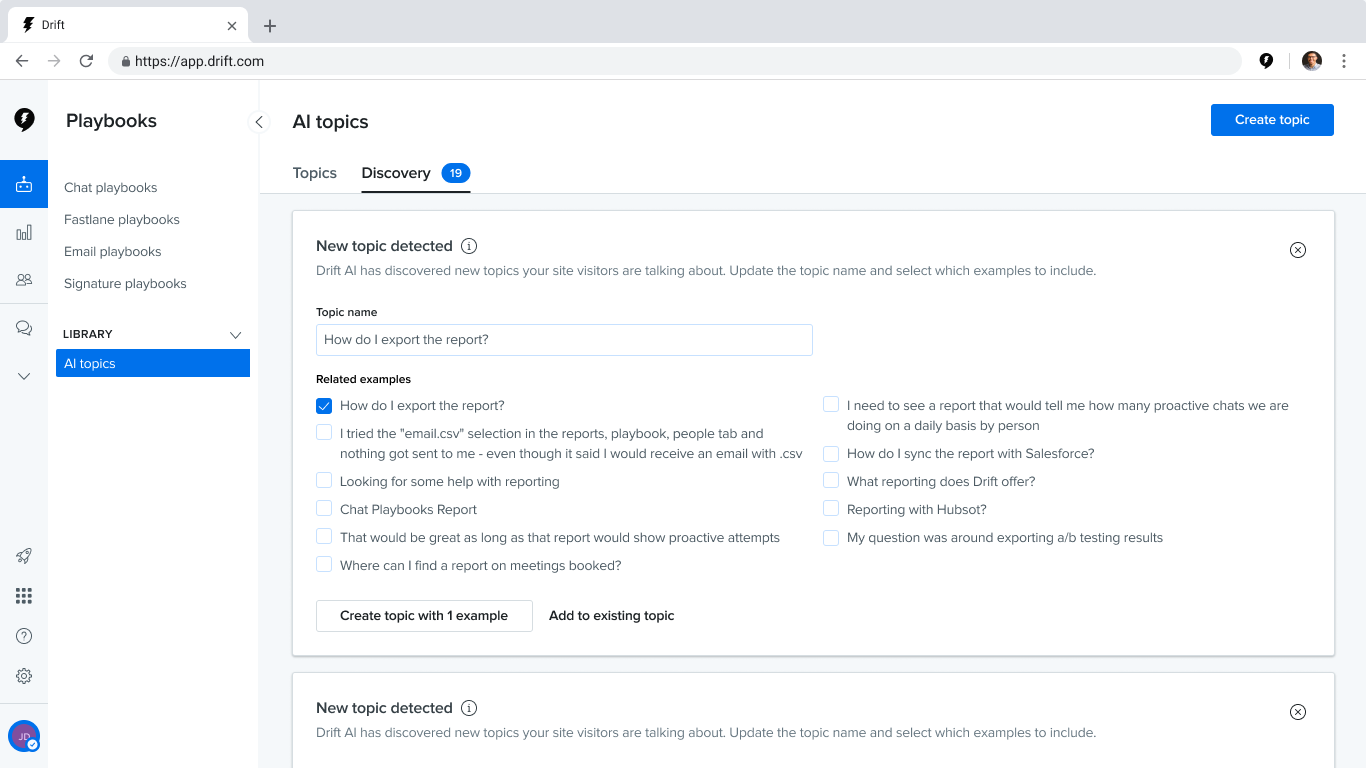Check 'Where can I find a report on meetings booked?'
1366x768 pixels.
point(324,564)
